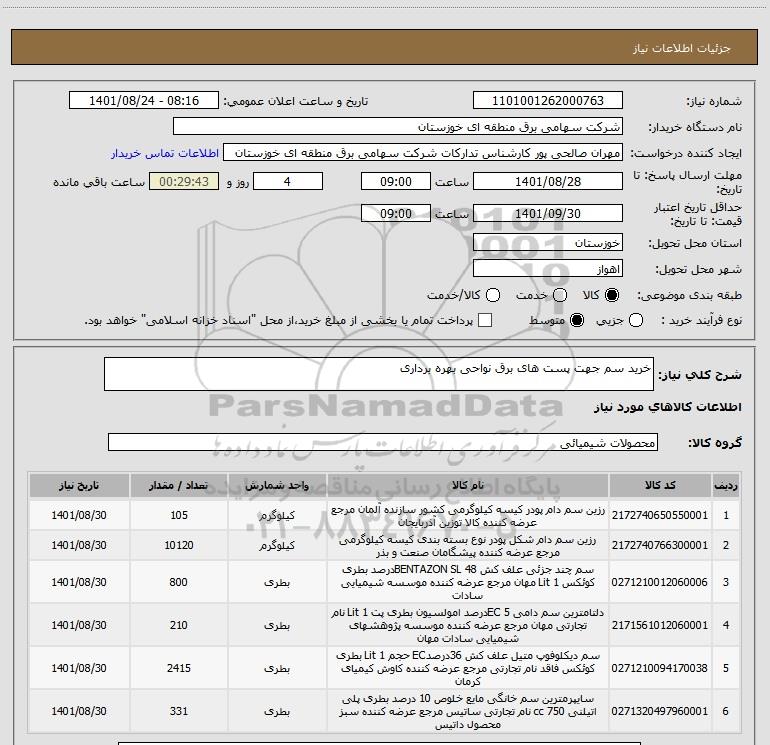Click product code 2171561012060001

tap(660, 625)
